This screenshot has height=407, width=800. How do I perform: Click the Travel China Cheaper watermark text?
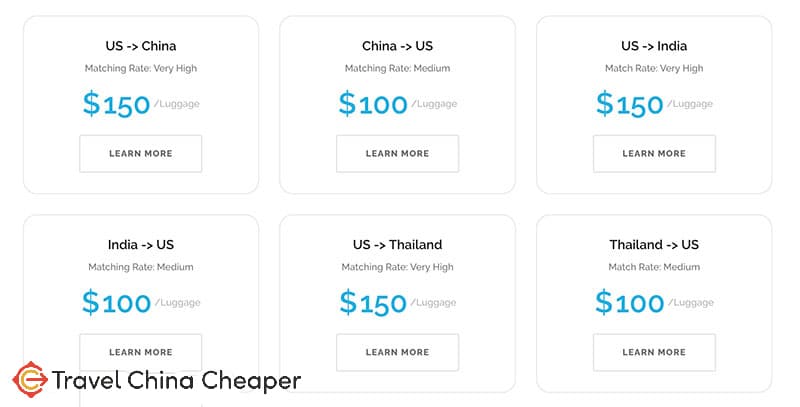(177, 380)
